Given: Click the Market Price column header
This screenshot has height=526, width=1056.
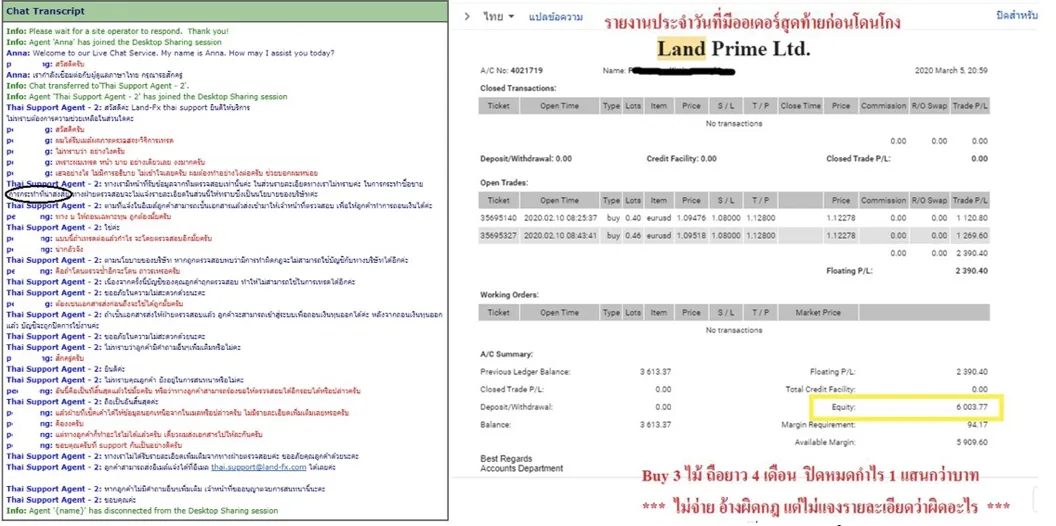Looking at the screenshot, I should click(x=818, y=313).
